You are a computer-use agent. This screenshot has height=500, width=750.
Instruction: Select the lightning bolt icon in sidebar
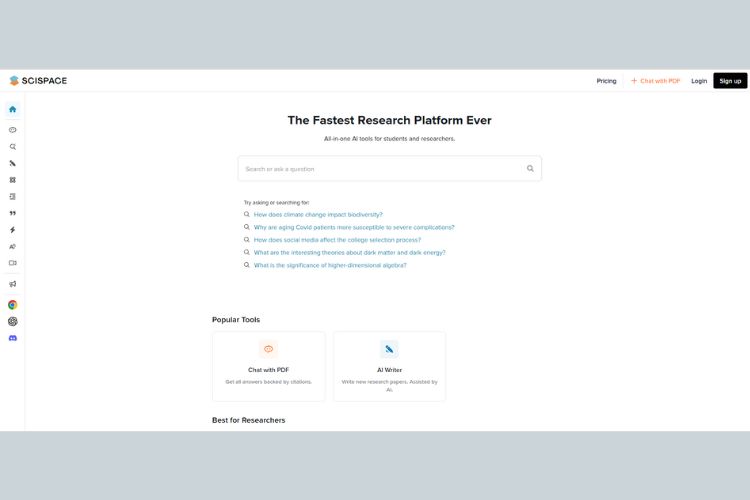tap(12, 230)
